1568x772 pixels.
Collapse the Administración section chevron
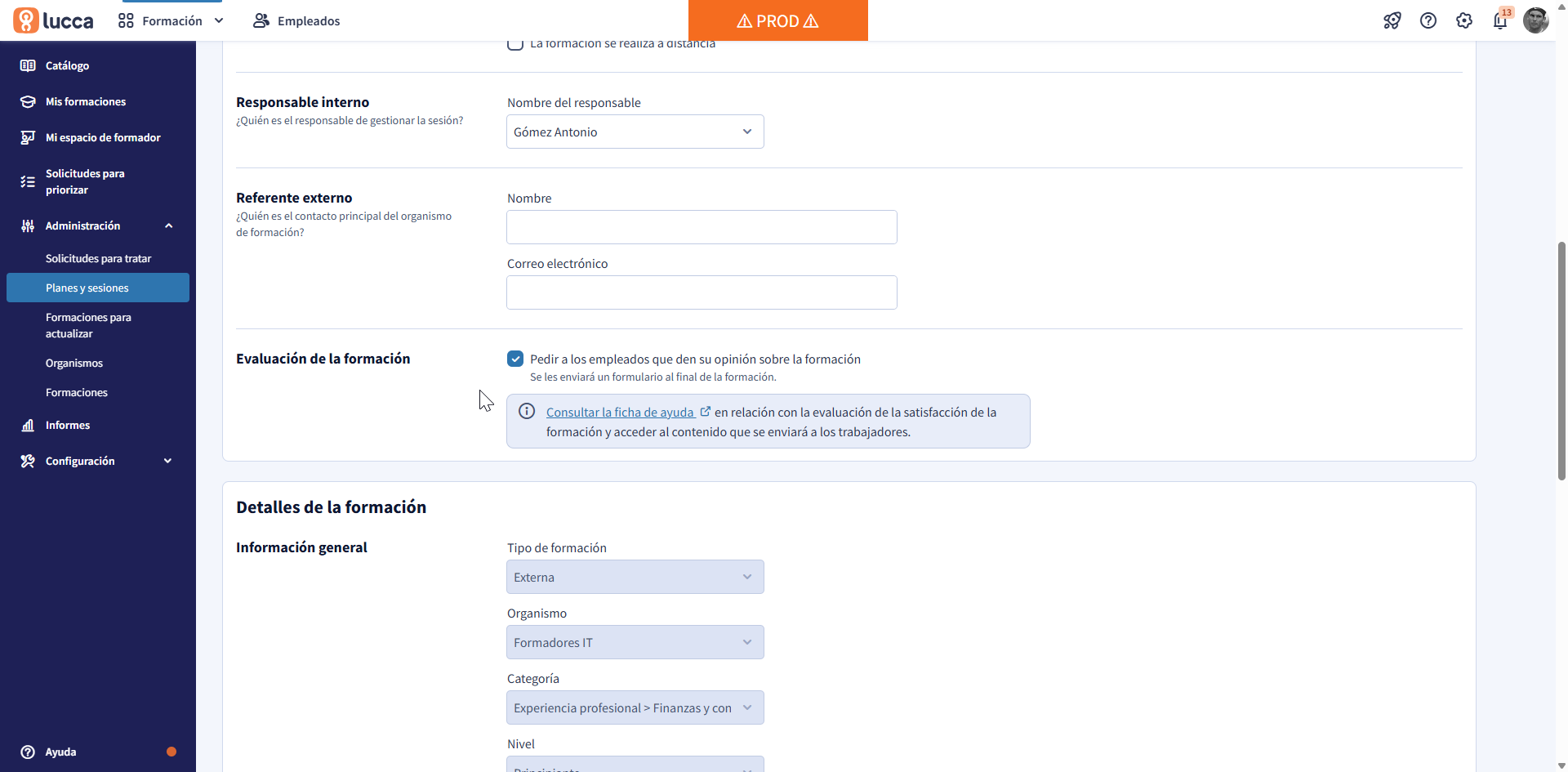pos(169,225)
